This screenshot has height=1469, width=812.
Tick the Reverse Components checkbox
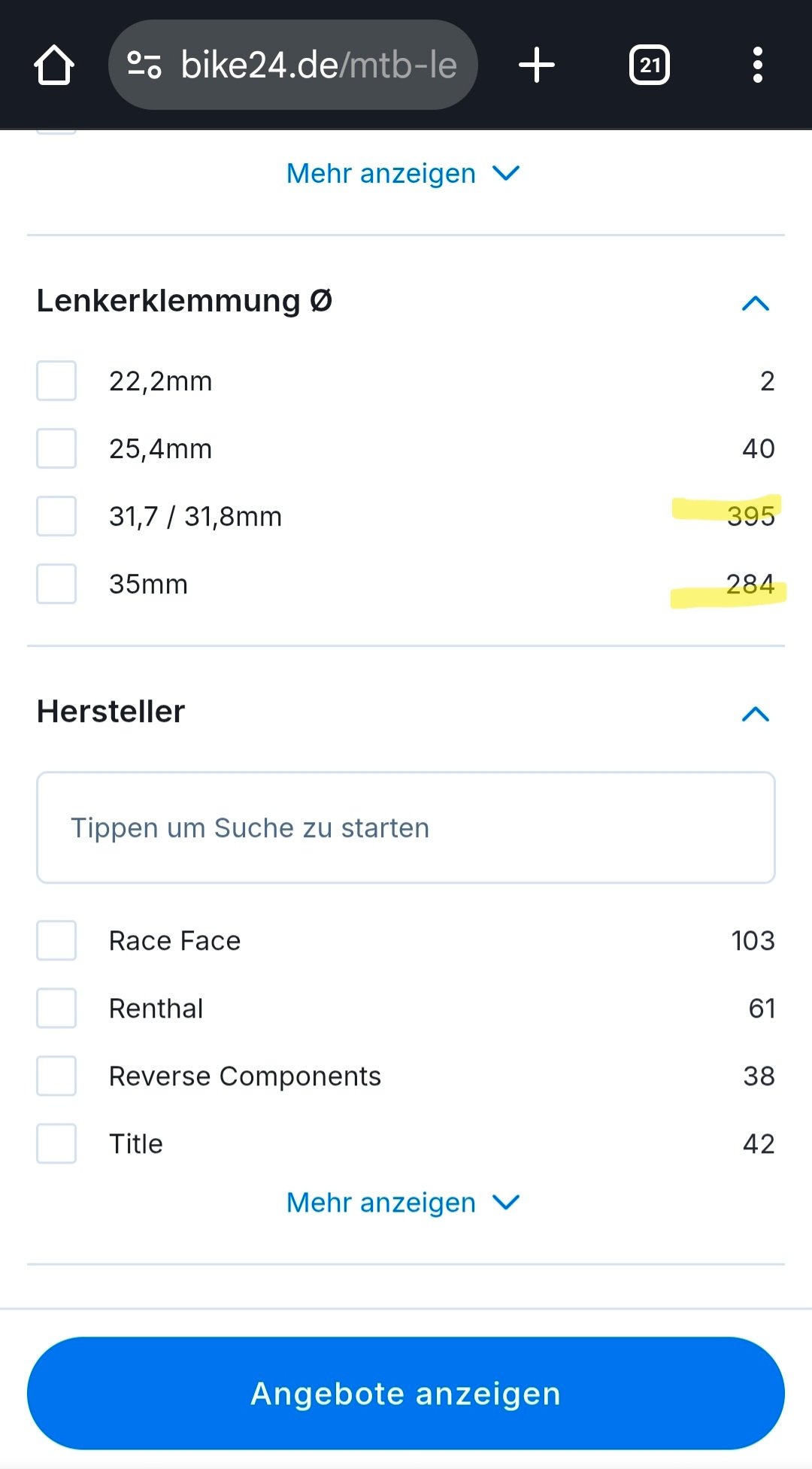[x=56, y=1076]
